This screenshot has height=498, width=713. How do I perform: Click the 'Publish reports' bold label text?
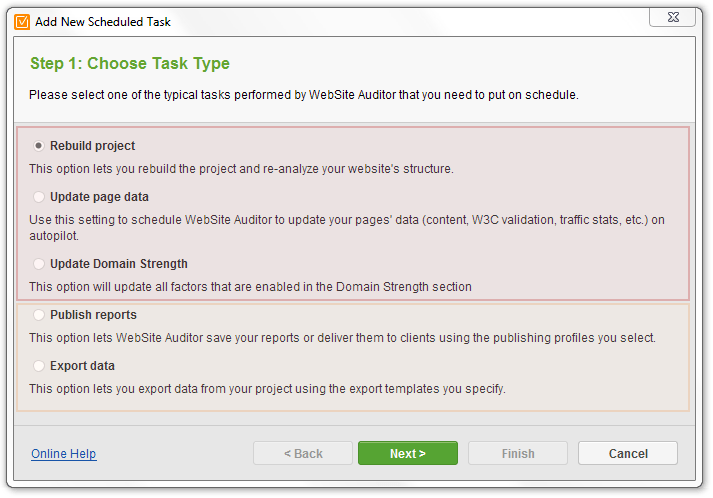[93, 315]
